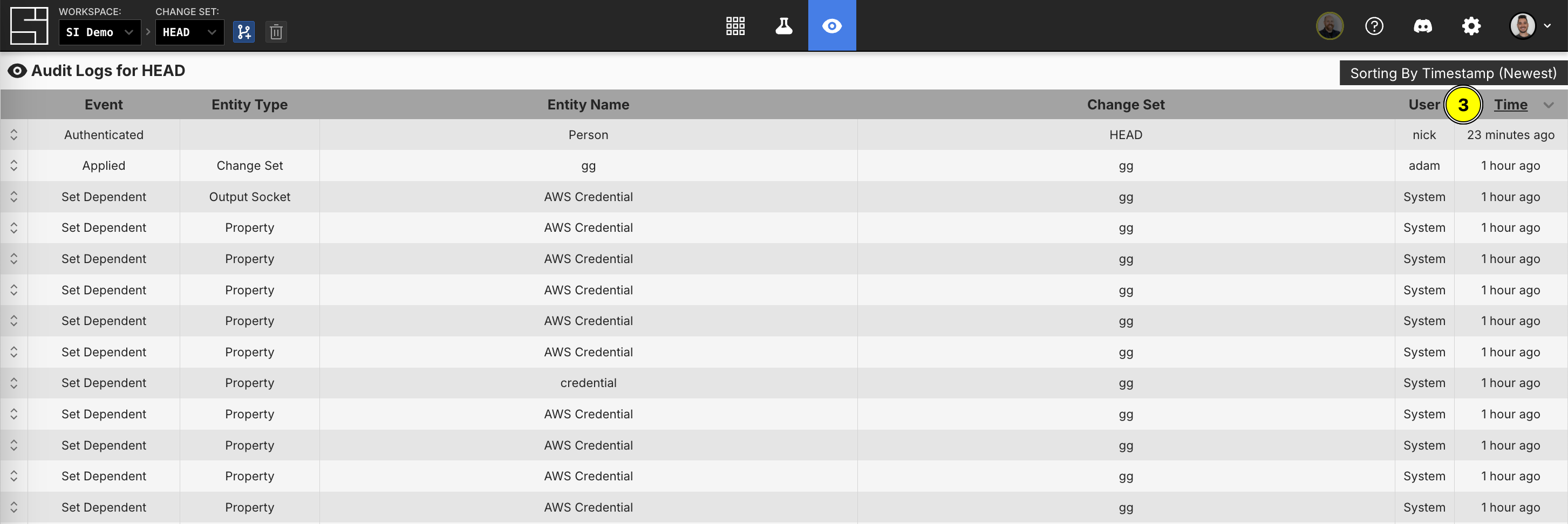The width and height of the screenshot is (1568, 524).
Task: Expand the credential Property row
Action: pyautogui.click(x=14, y=383)
